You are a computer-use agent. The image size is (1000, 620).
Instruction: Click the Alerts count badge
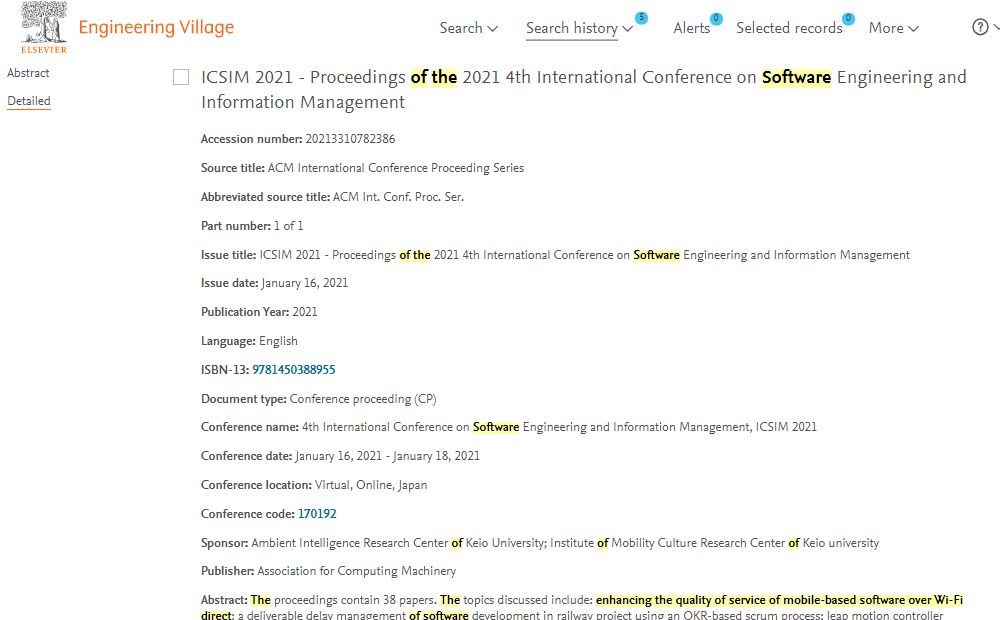(x=716, y=18)
